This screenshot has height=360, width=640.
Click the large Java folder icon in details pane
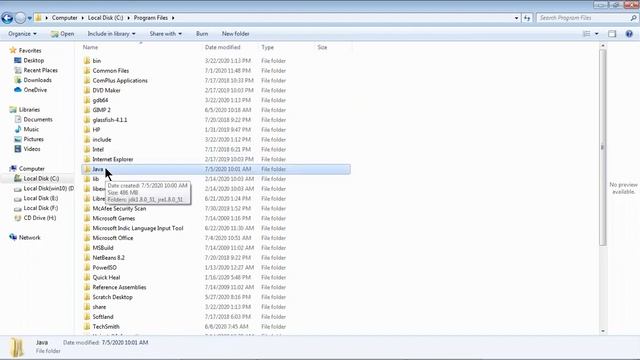(x=17, y=347)
